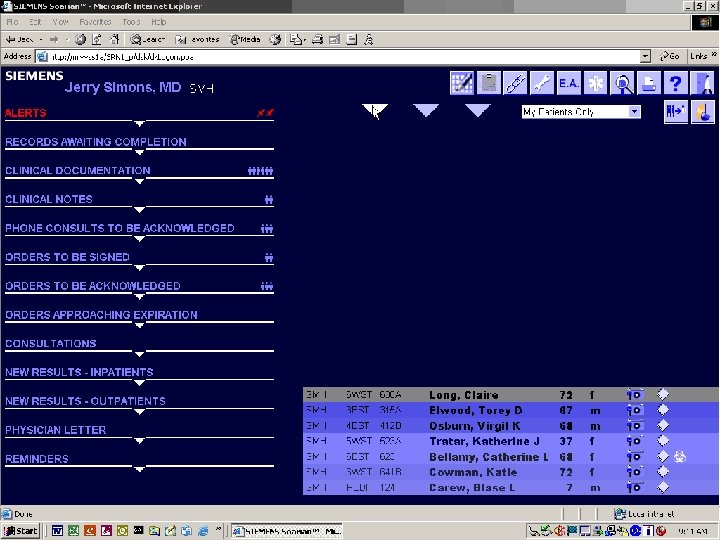Open the Help menu in browser

pyautogui.click(x=158, y=22)
